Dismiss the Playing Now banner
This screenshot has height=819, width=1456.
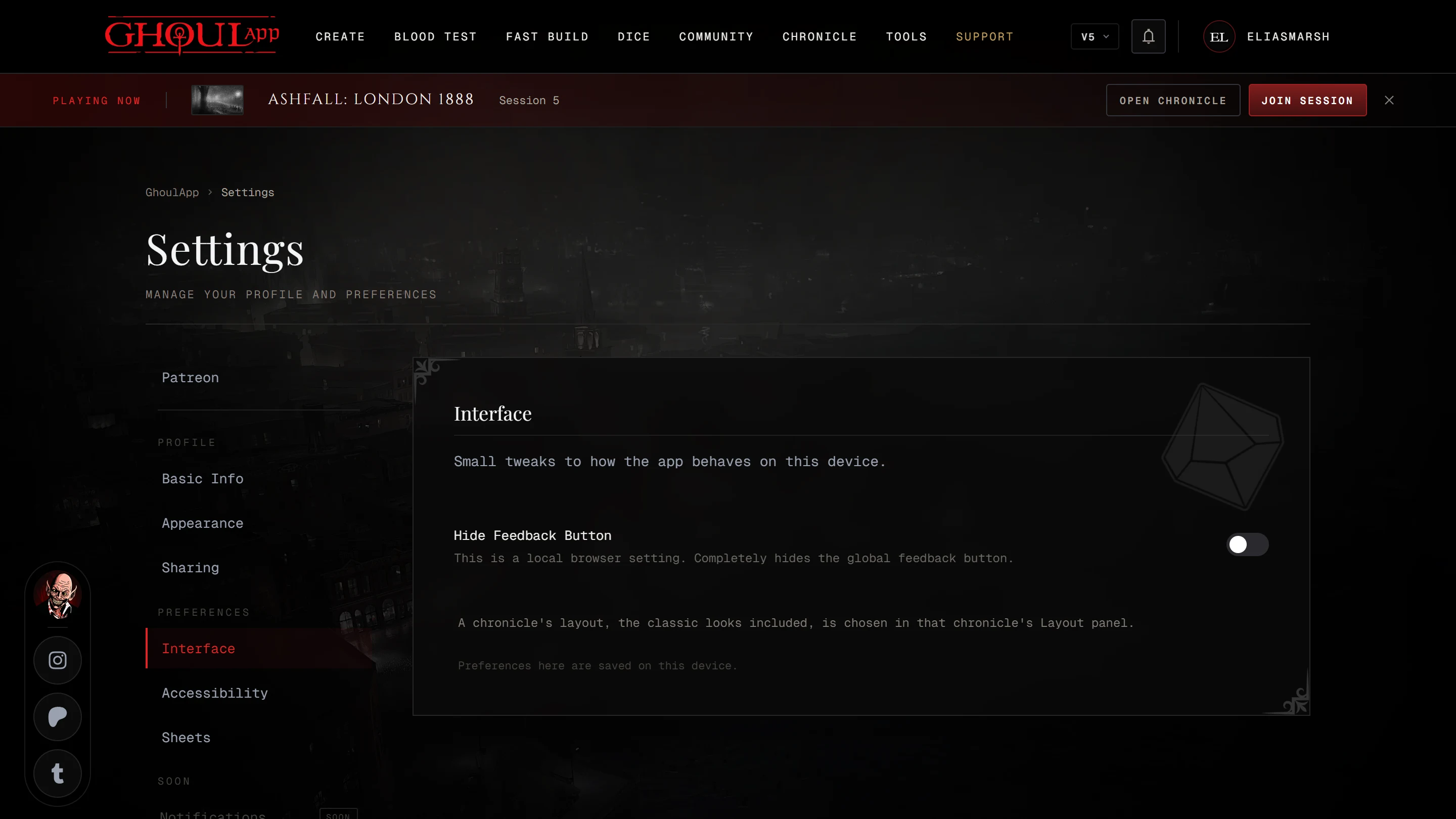(x=1389, y=100)
